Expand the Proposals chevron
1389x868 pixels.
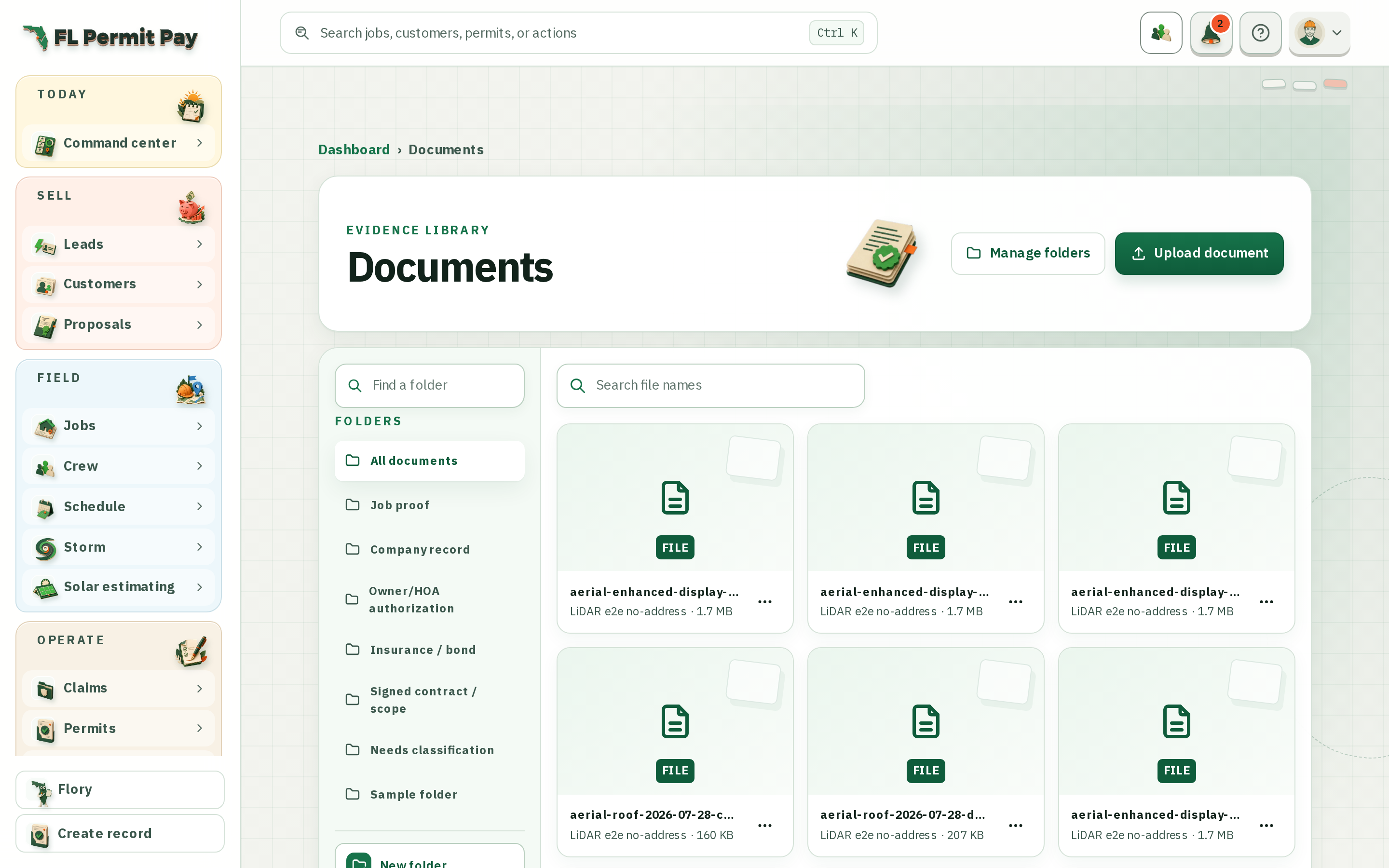click(200, 325)
